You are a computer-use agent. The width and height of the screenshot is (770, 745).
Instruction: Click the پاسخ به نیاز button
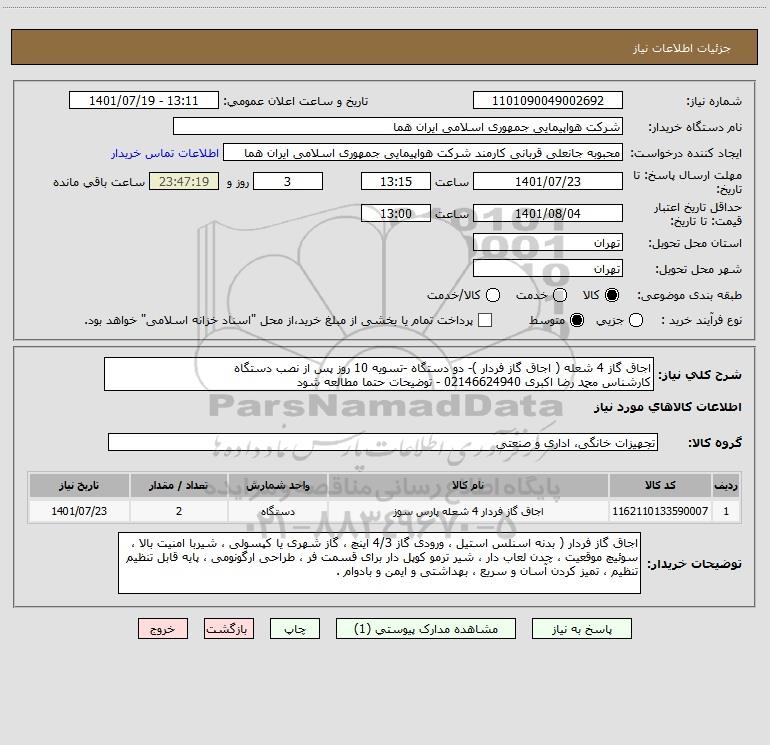[x=582, y=629]
